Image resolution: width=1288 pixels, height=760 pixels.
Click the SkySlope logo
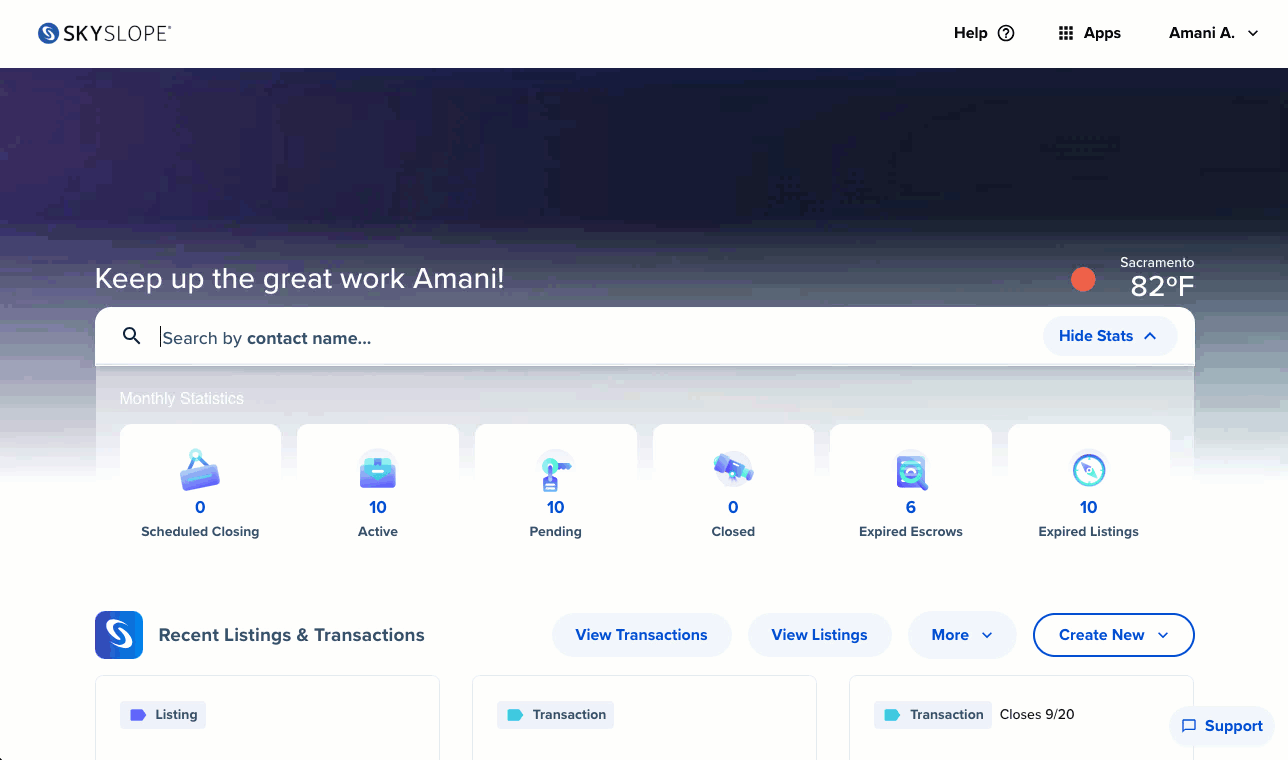coord(105,33)
